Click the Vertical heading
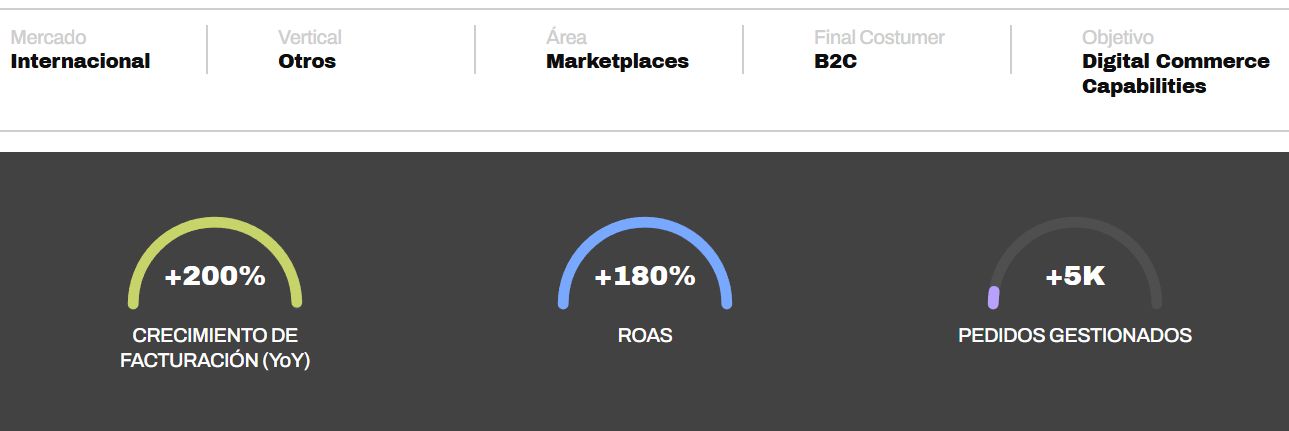 pos(310,38)
